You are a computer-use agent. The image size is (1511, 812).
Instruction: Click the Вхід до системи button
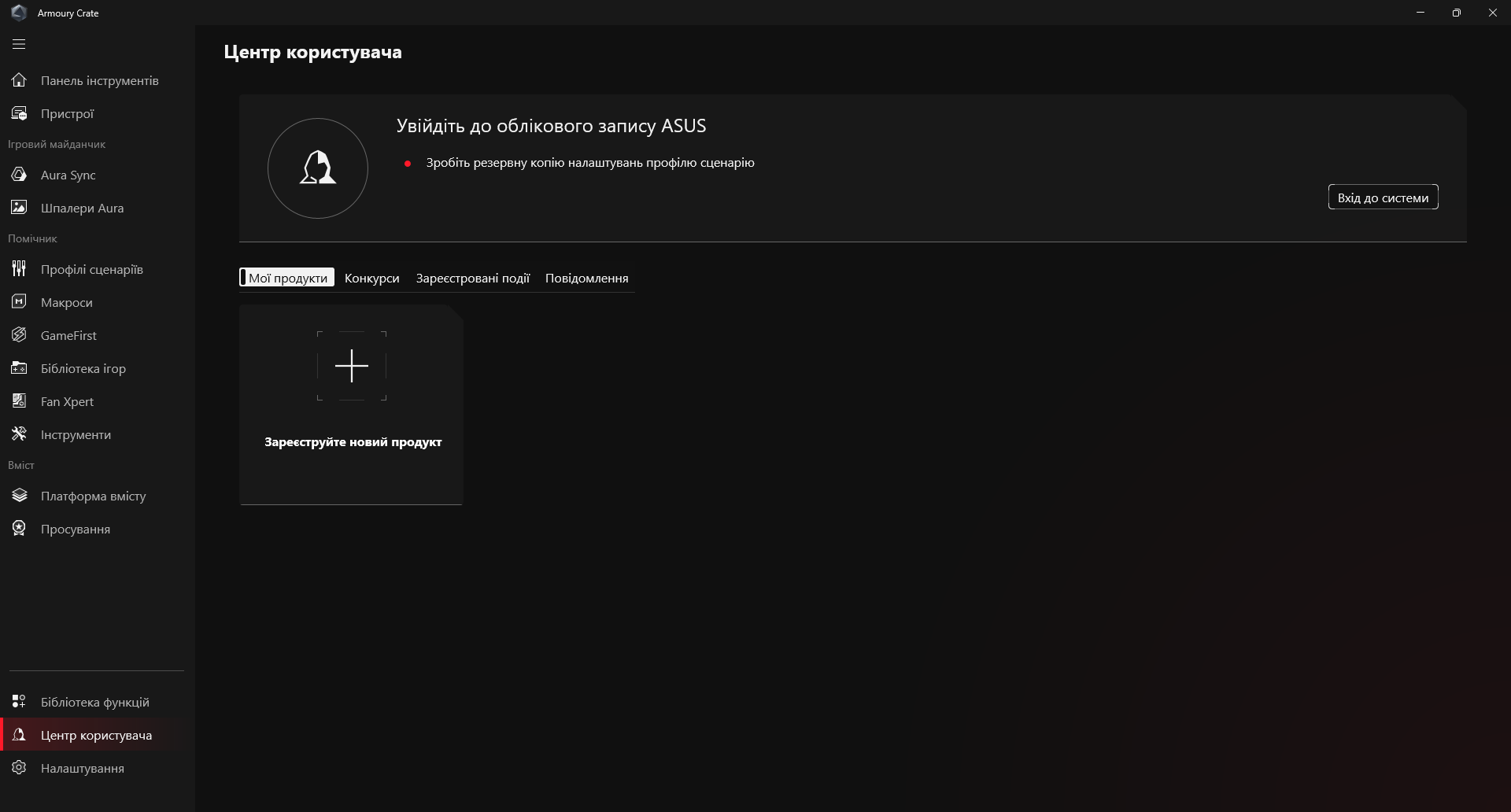click(1383, 197)
